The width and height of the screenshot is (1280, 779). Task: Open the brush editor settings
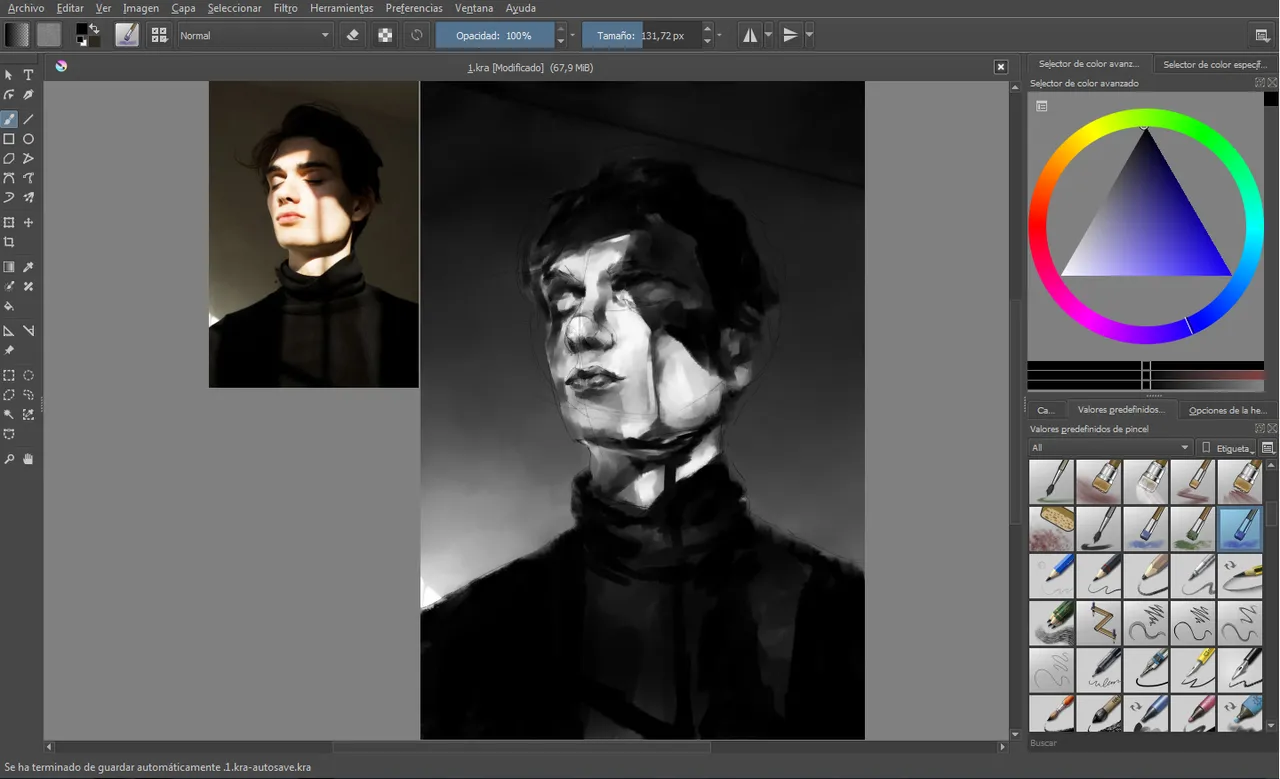(x=127, y=35)
